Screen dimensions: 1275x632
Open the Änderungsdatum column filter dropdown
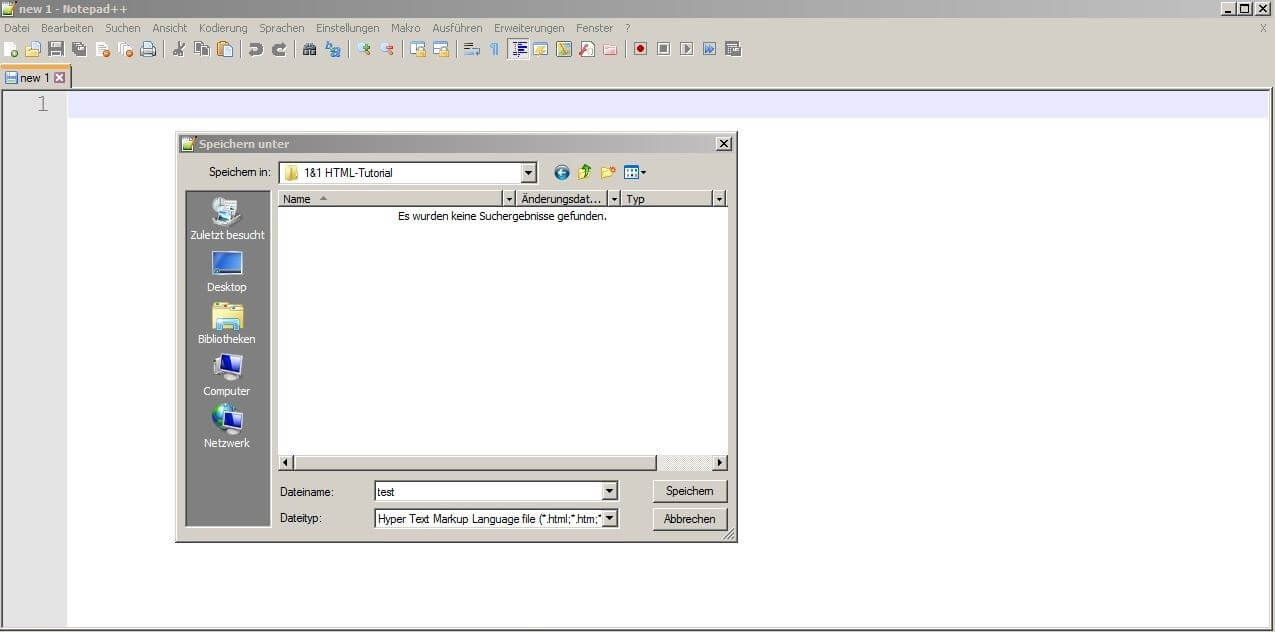(x=614, y=199)
